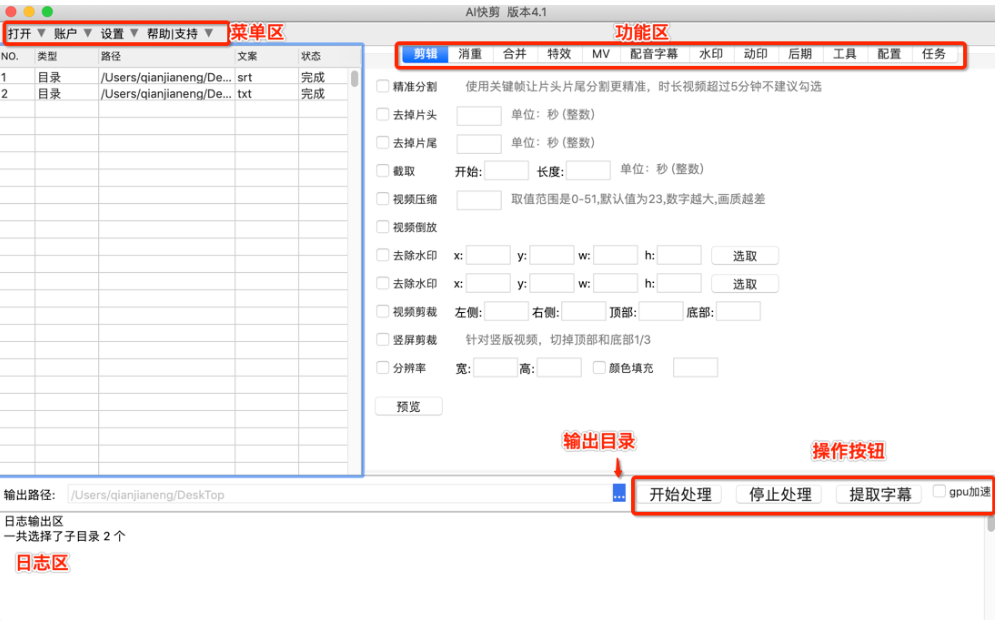Click the 视频压缩 value input field
The width and height of the screenshot is (1003, 625).
click(x=479, y=200)
